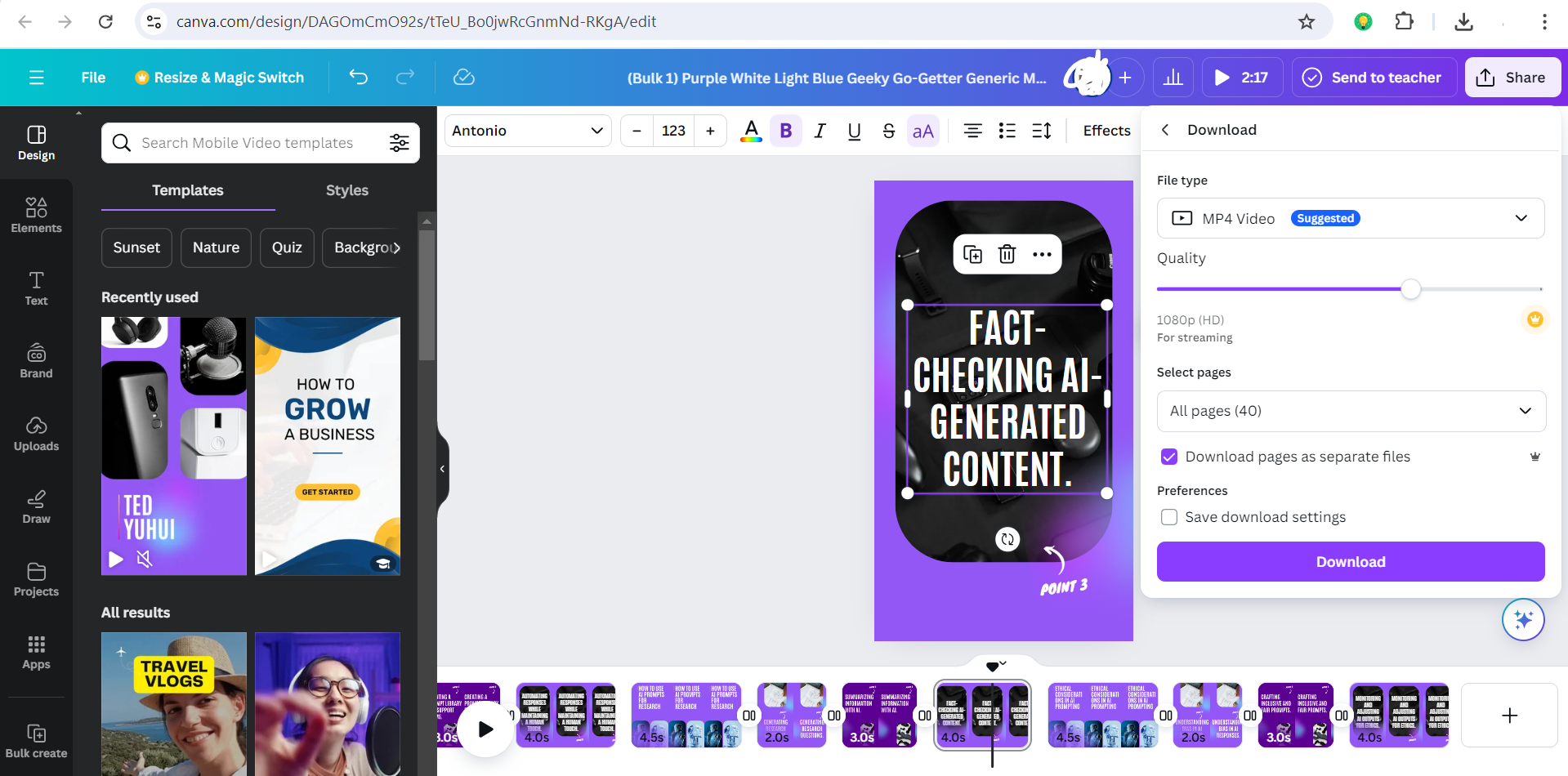Screen dimensions: 1568x776
Task: Play presentation from 2:17 button
Action: pyautogui.click(x=1242, y=78)
